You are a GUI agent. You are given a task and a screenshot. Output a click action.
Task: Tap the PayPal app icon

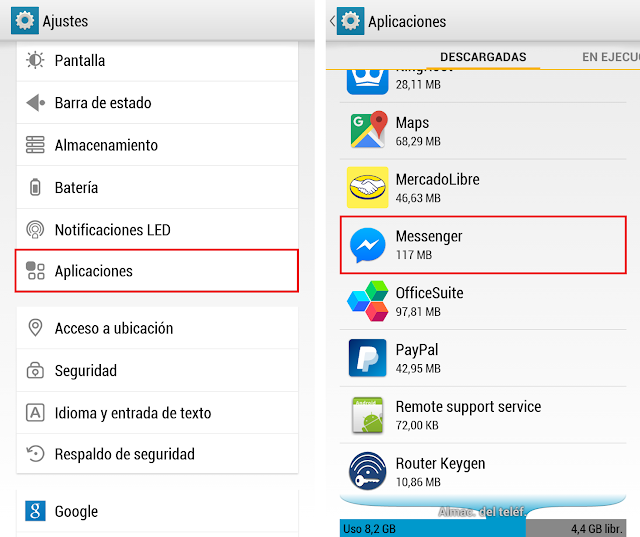click(367, 358)
